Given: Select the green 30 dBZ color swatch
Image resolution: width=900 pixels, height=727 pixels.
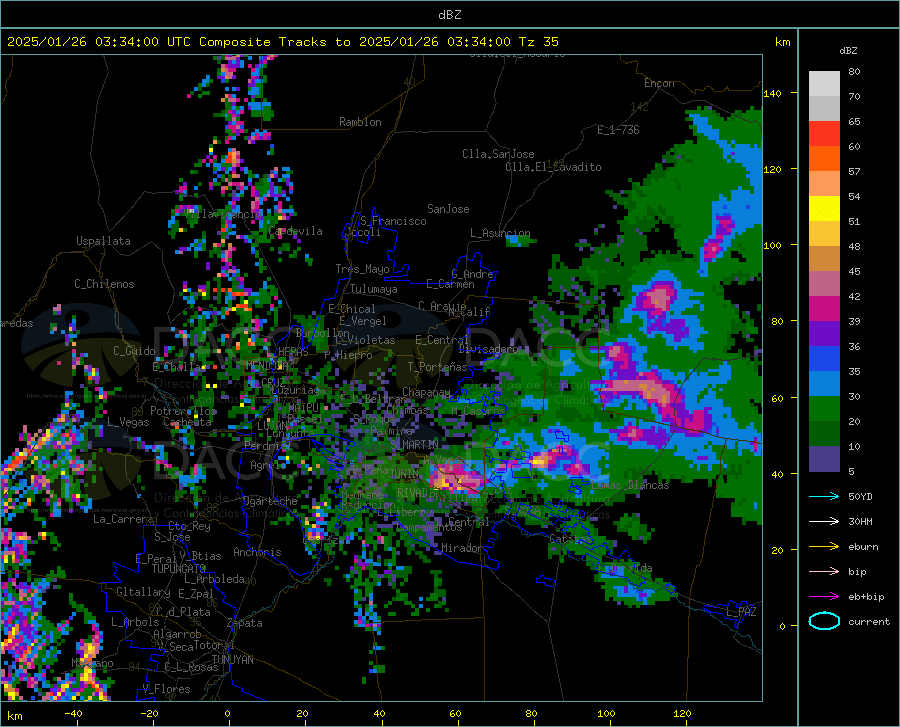Looking at the screenshot, I should (x=824, y=409).
